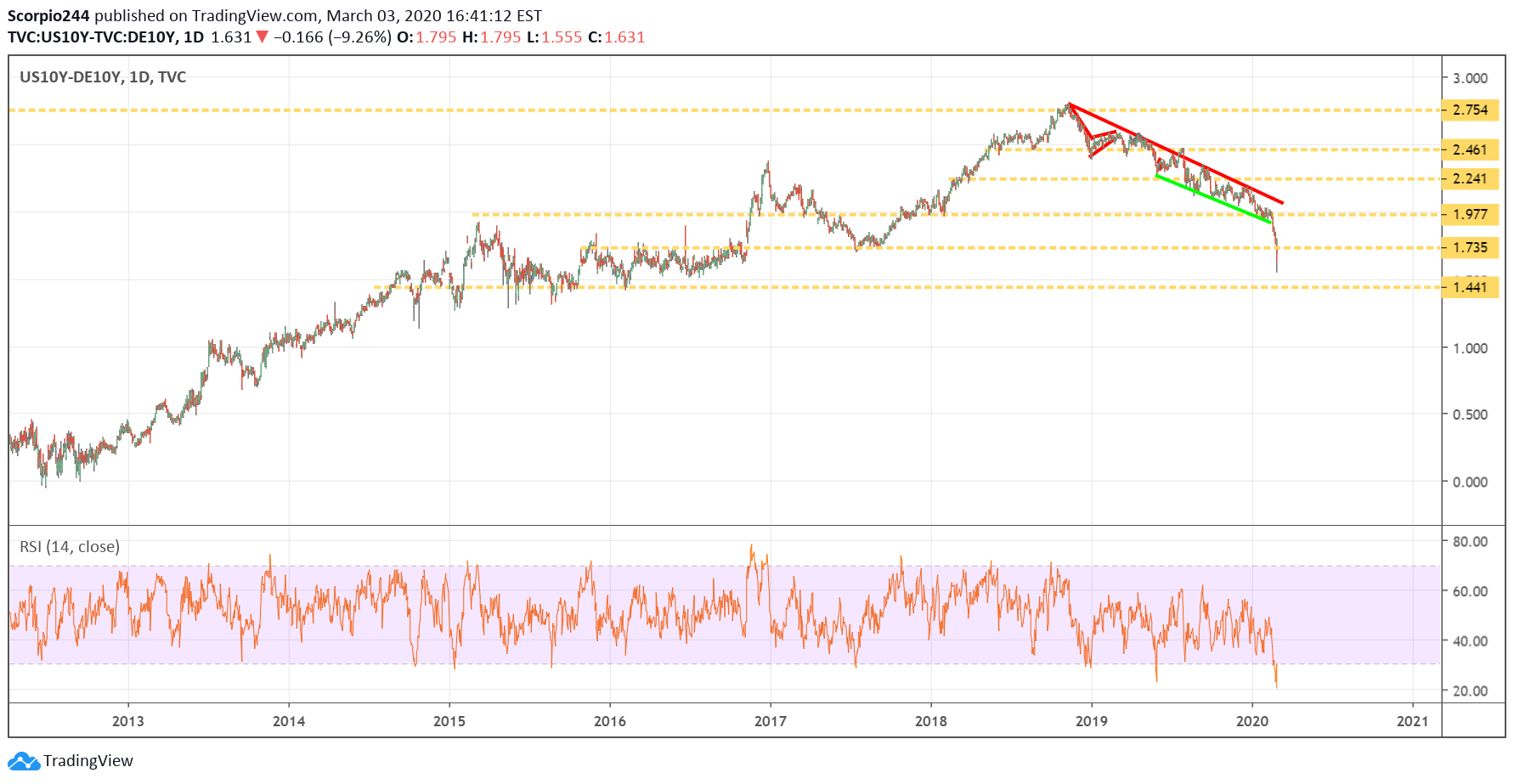Click the 1.441 price level label
The image size is (1514, 784).
pyautogui.click(x=1470, y=287)
